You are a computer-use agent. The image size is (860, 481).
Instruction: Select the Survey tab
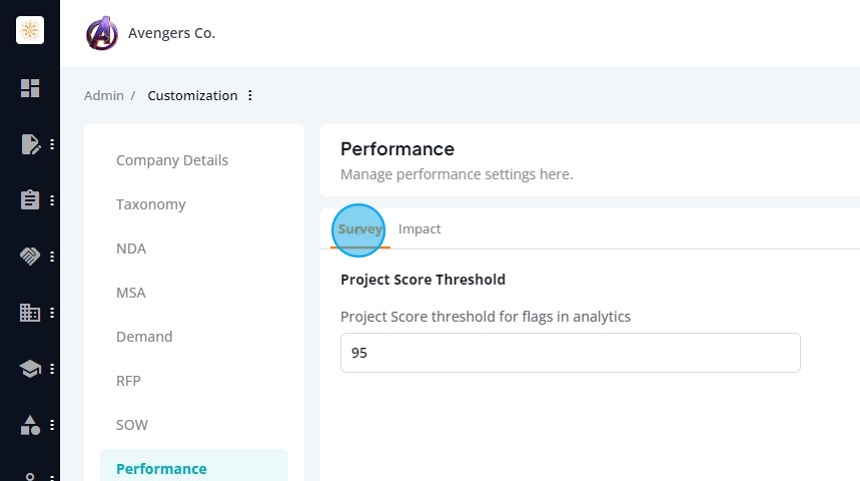click(x=360, y=229)
